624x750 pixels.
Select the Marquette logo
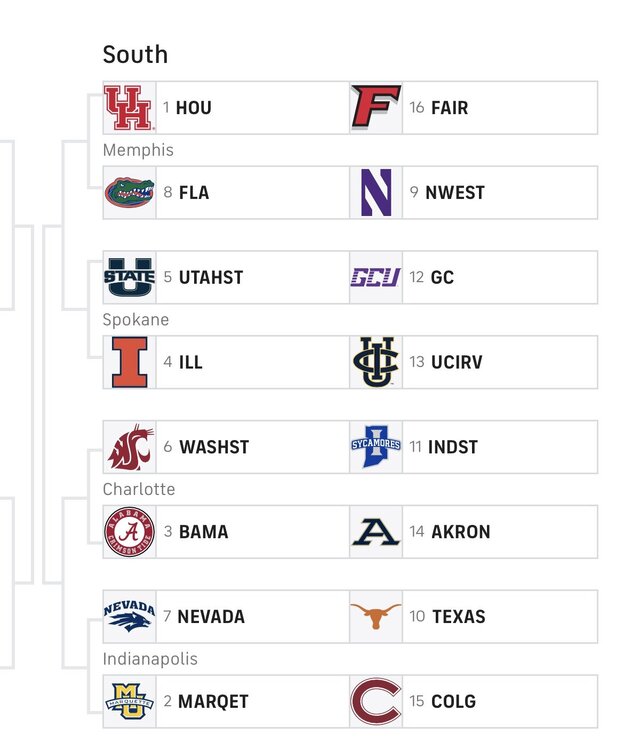tap(129, 701)
